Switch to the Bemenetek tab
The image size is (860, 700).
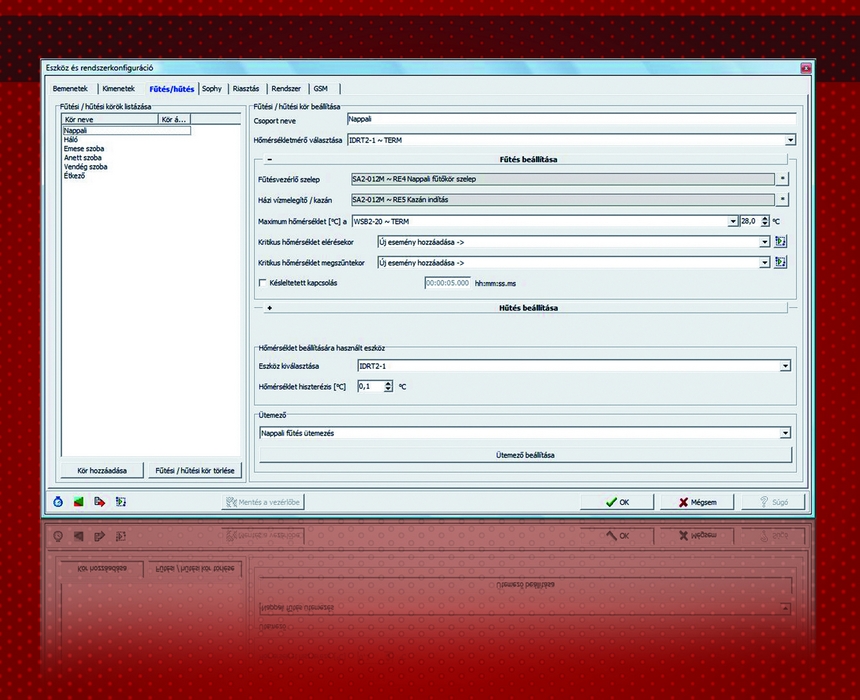[x=71, y=89]
